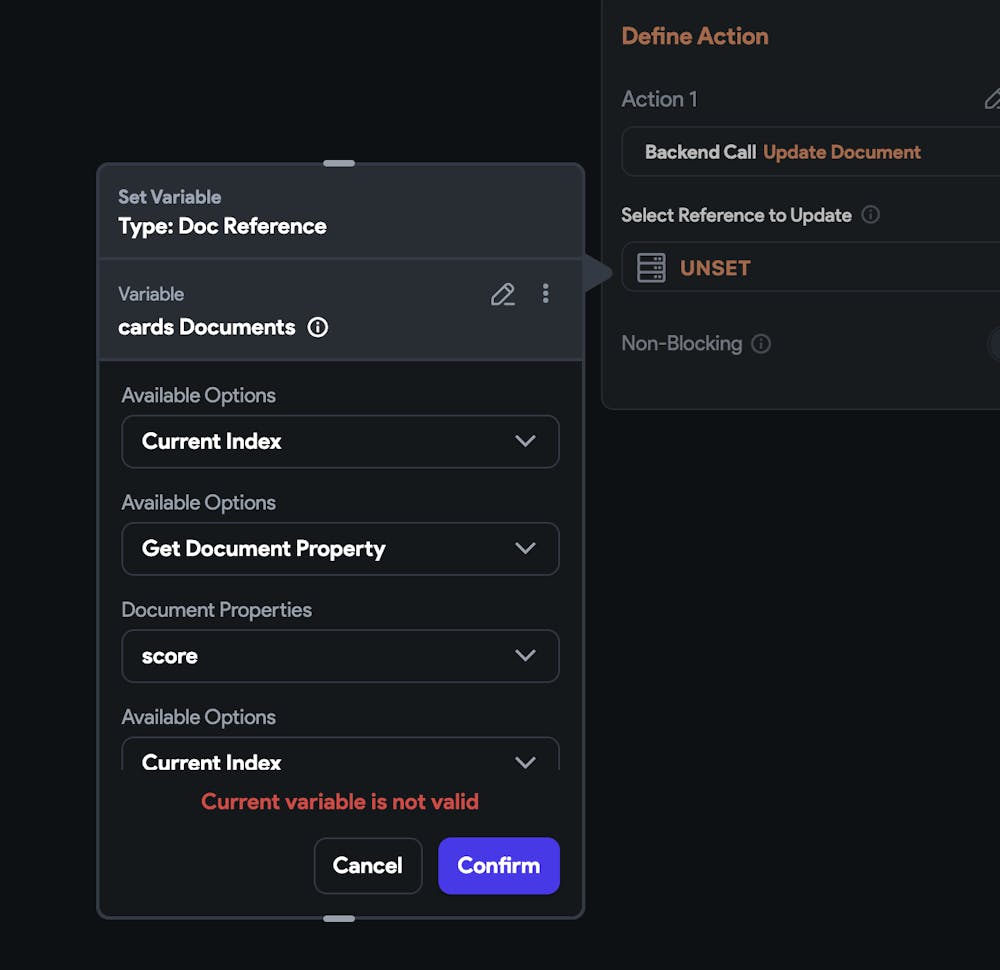Click the connector handle below the dialog
Image resolution: width=1000 pixels, height=970 pixels.
tap(340, 917)
